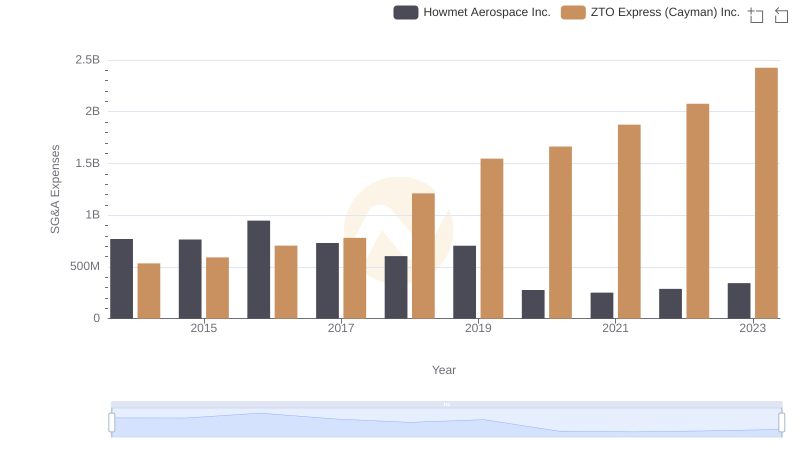Click the 2020 ZTO Express orange bar
This screenshot has height=461, width=800.
tap(560, 233)
